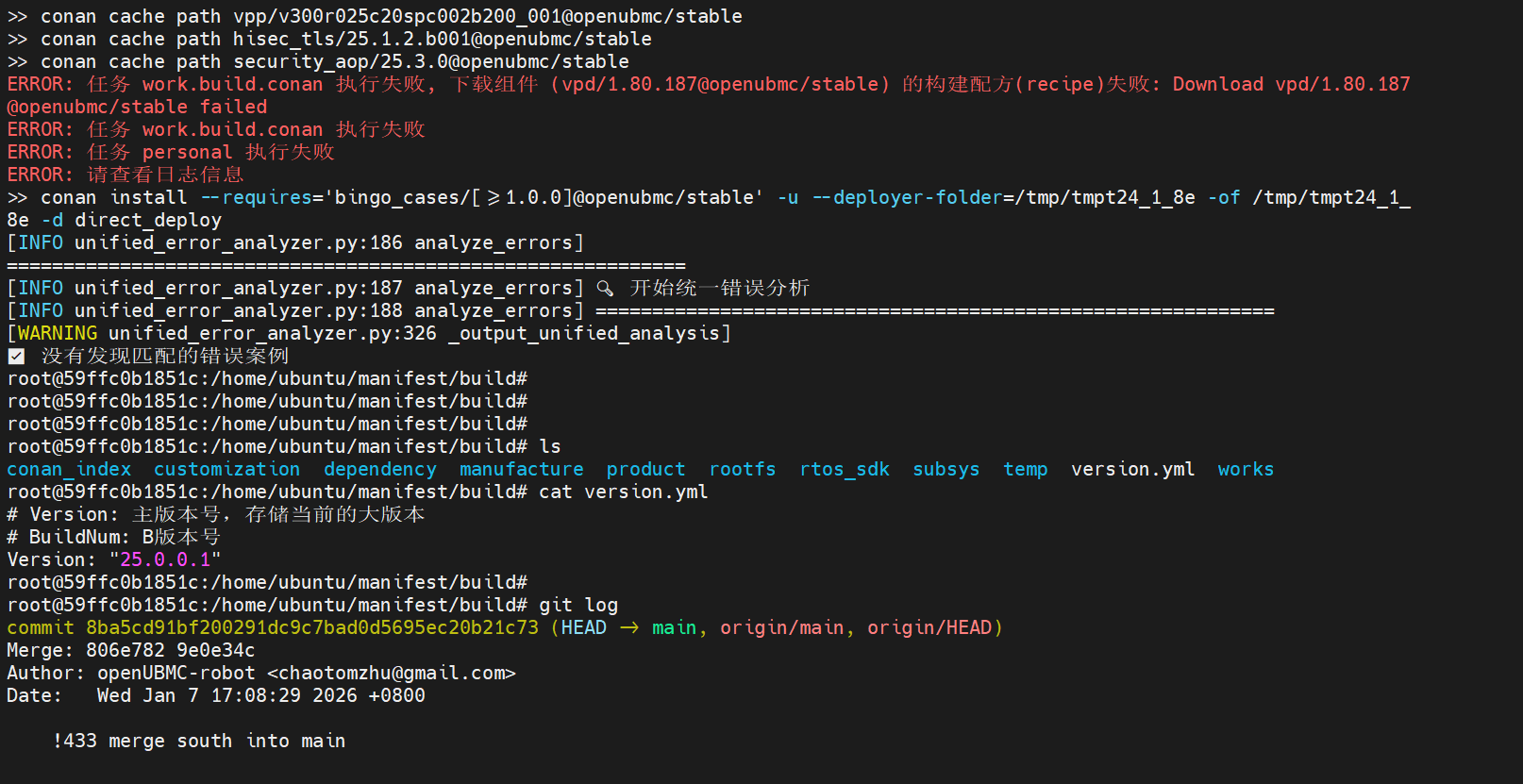Click the works directory name
Screen dimensions: 1523x784
1246,469
